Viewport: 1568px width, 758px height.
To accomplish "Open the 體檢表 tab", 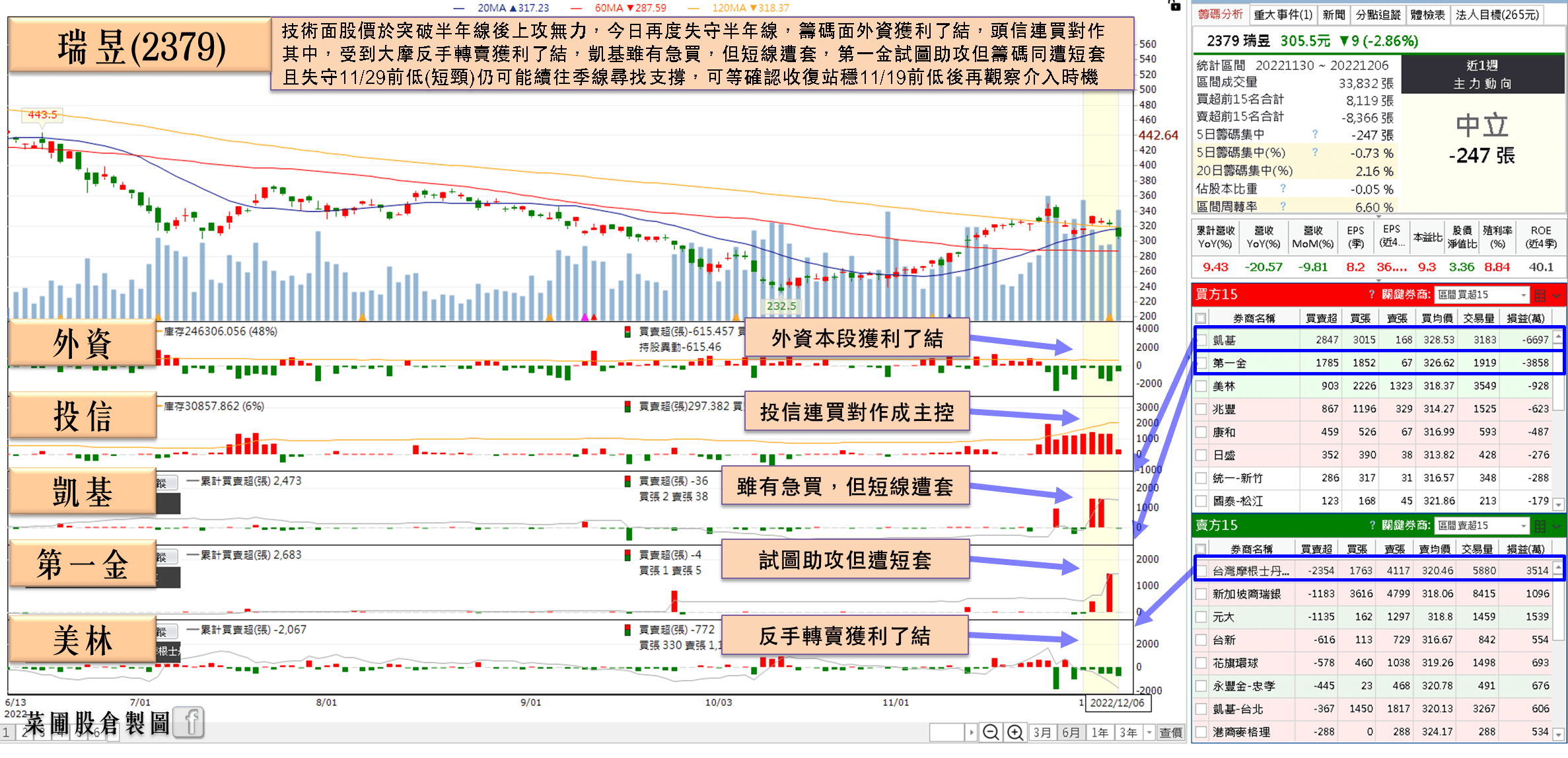I will 1428,15.
